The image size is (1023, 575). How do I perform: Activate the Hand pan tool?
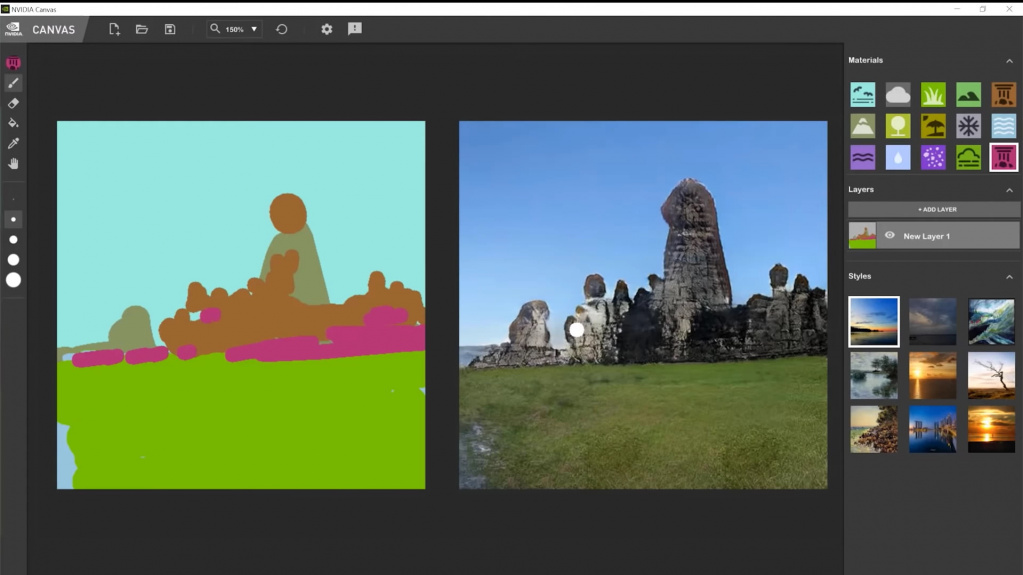coord(13,163)
